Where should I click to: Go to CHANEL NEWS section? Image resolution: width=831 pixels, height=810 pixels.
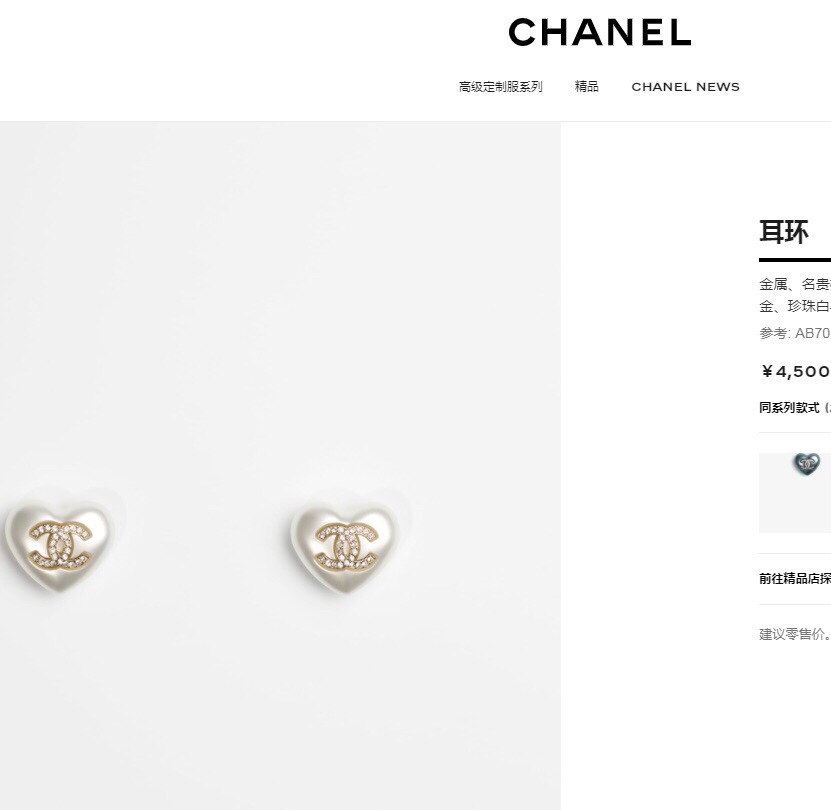click(685, 87)
